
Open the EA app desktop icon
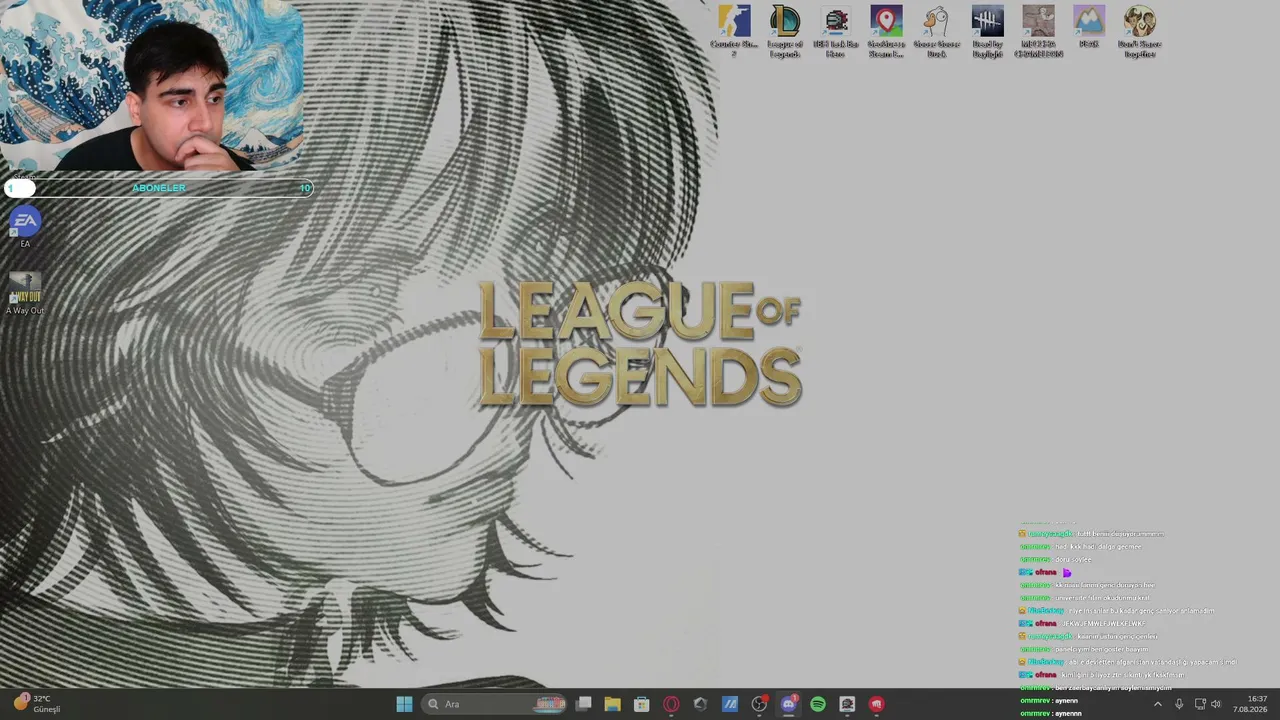pos(25,227)
